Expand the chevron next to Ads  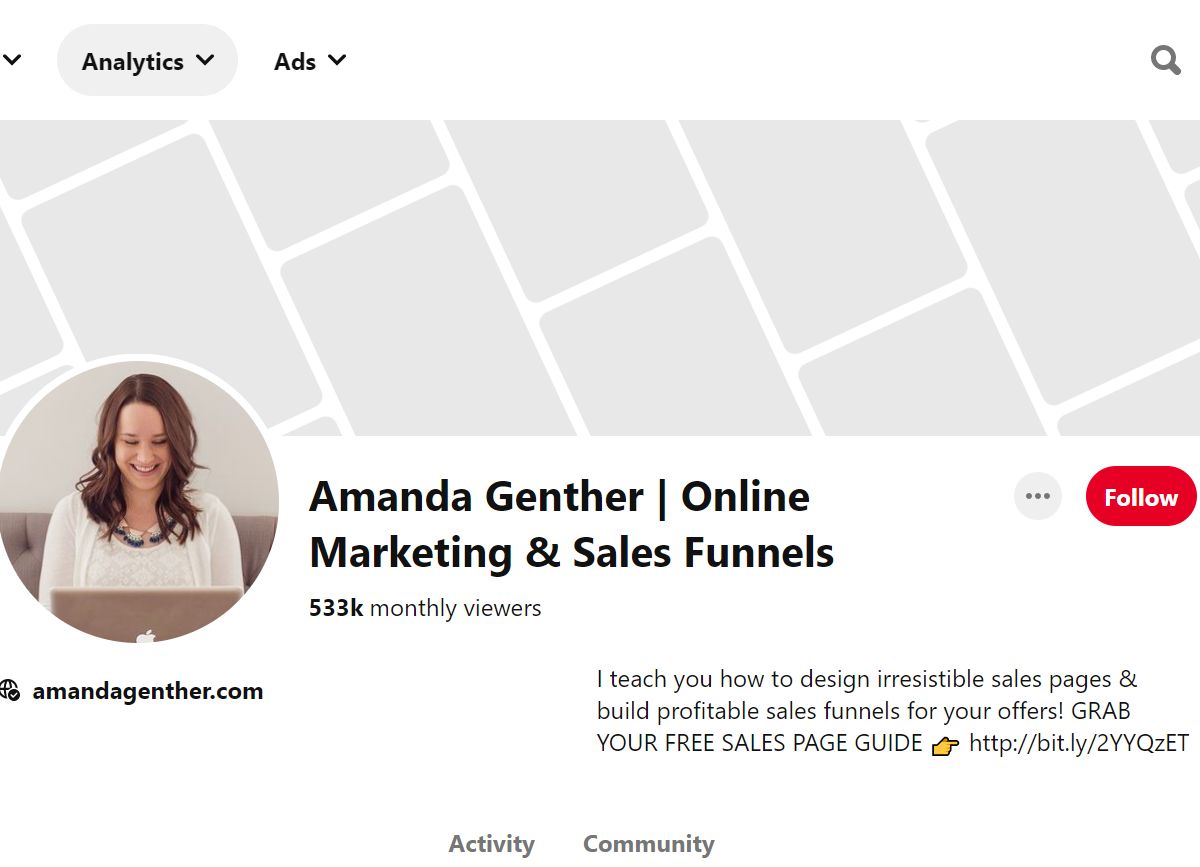pyautogui.click(x=337, y=60)
